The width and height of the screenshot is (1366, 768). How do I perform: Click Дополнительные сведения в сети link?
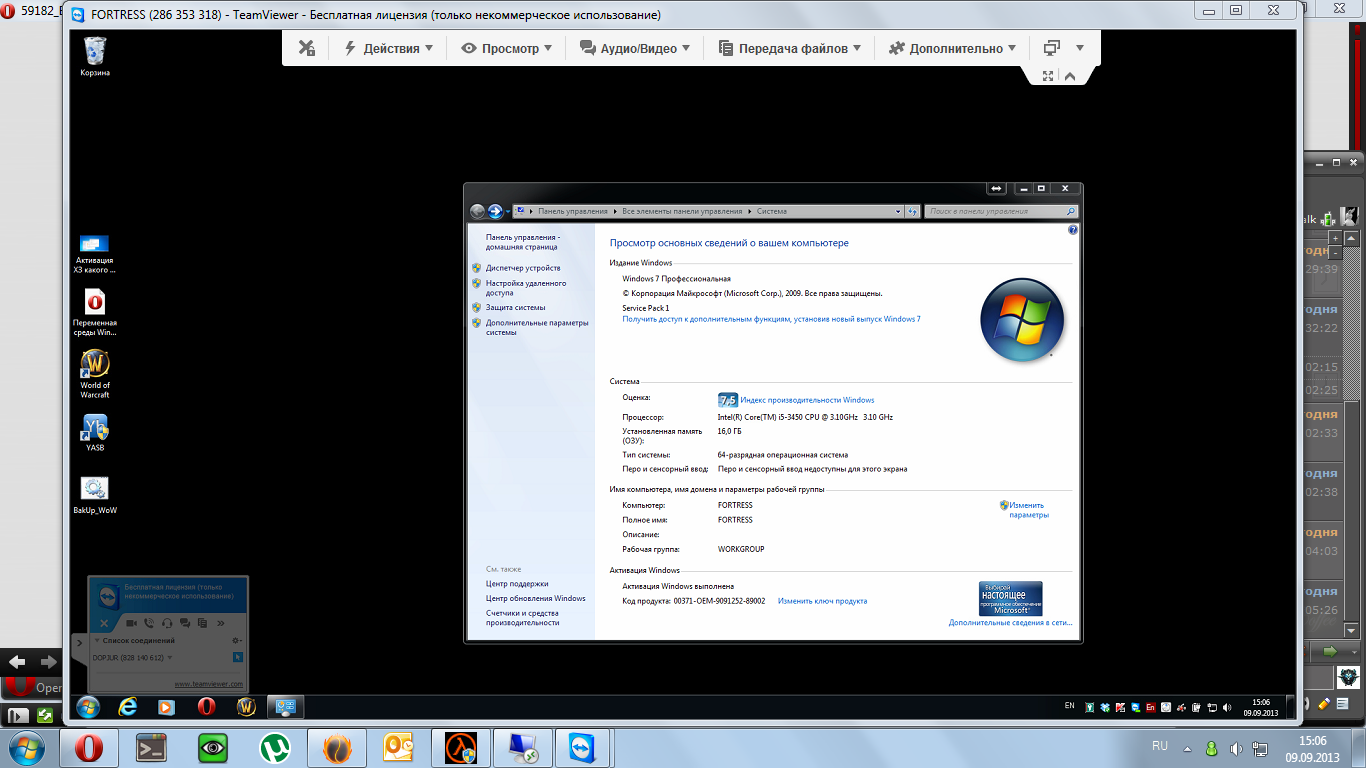[1010, 622]
